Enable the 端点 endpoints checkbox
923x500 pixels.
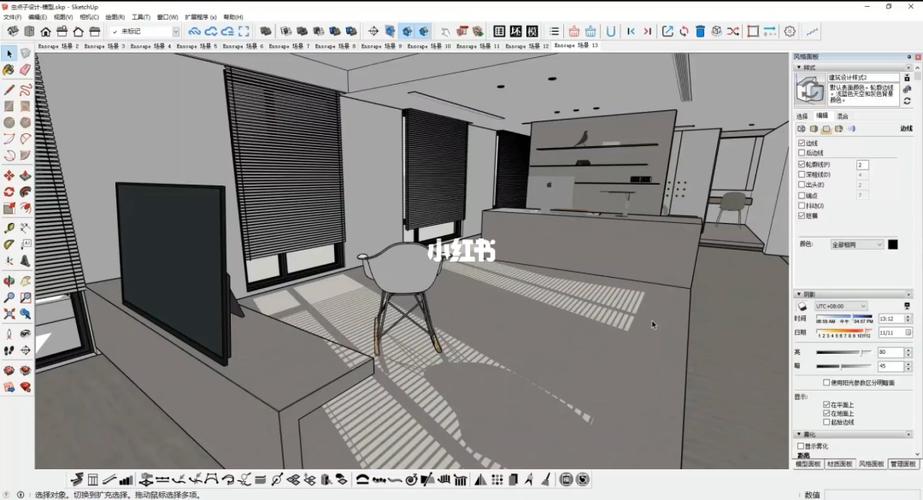tap(802, 195)
